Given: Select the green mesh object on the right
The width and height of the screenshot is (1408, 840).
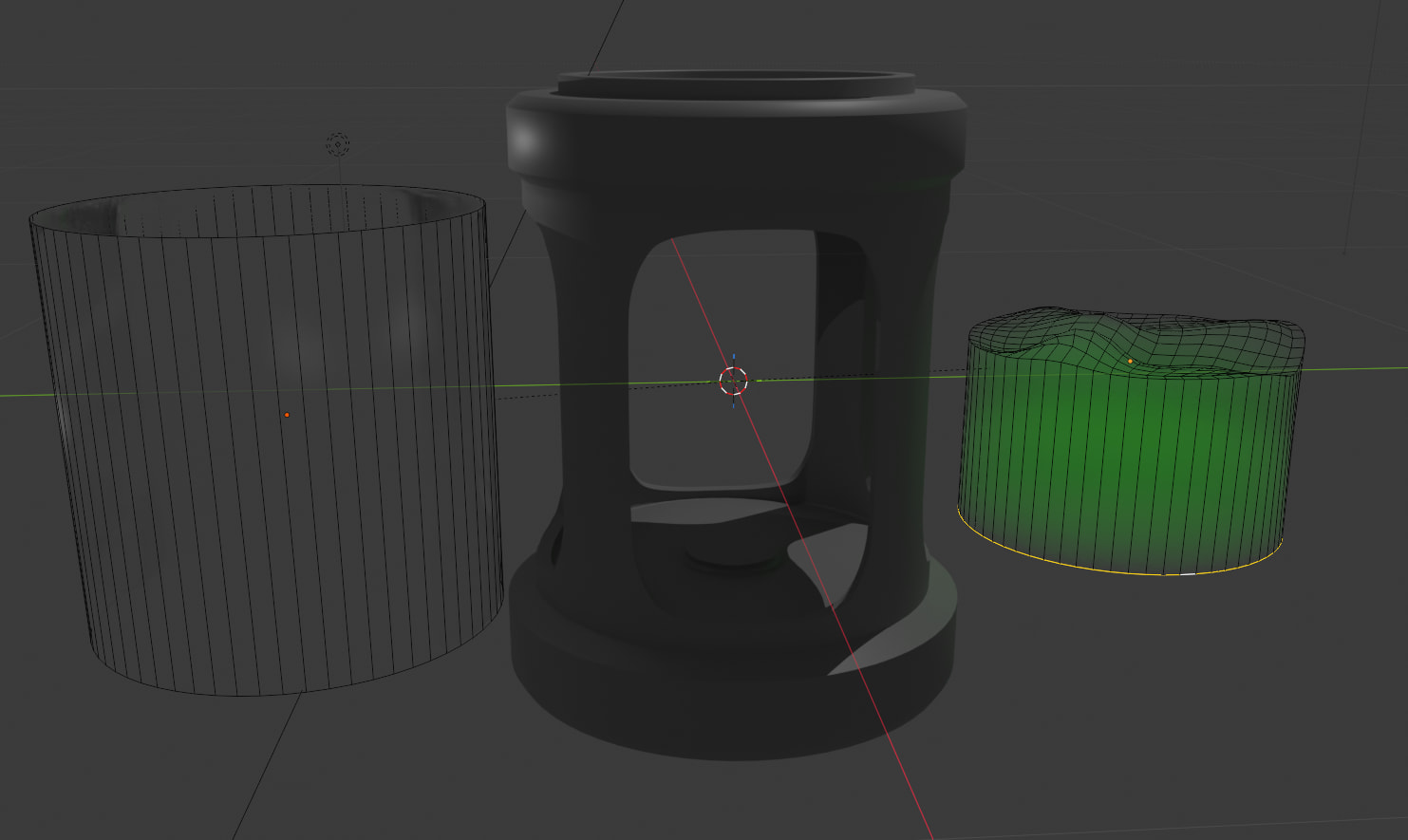Looking at the screenshot, I should (x=1132, y=439).
